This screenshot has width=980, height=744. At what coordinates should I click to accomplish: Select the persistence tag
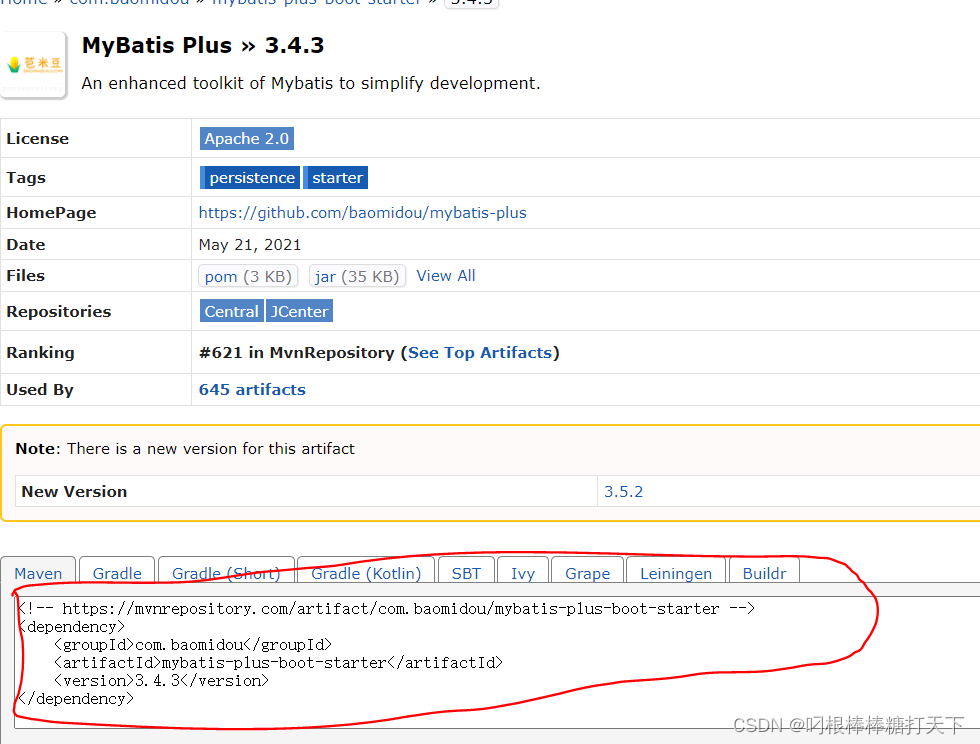[x=249, y=177]
